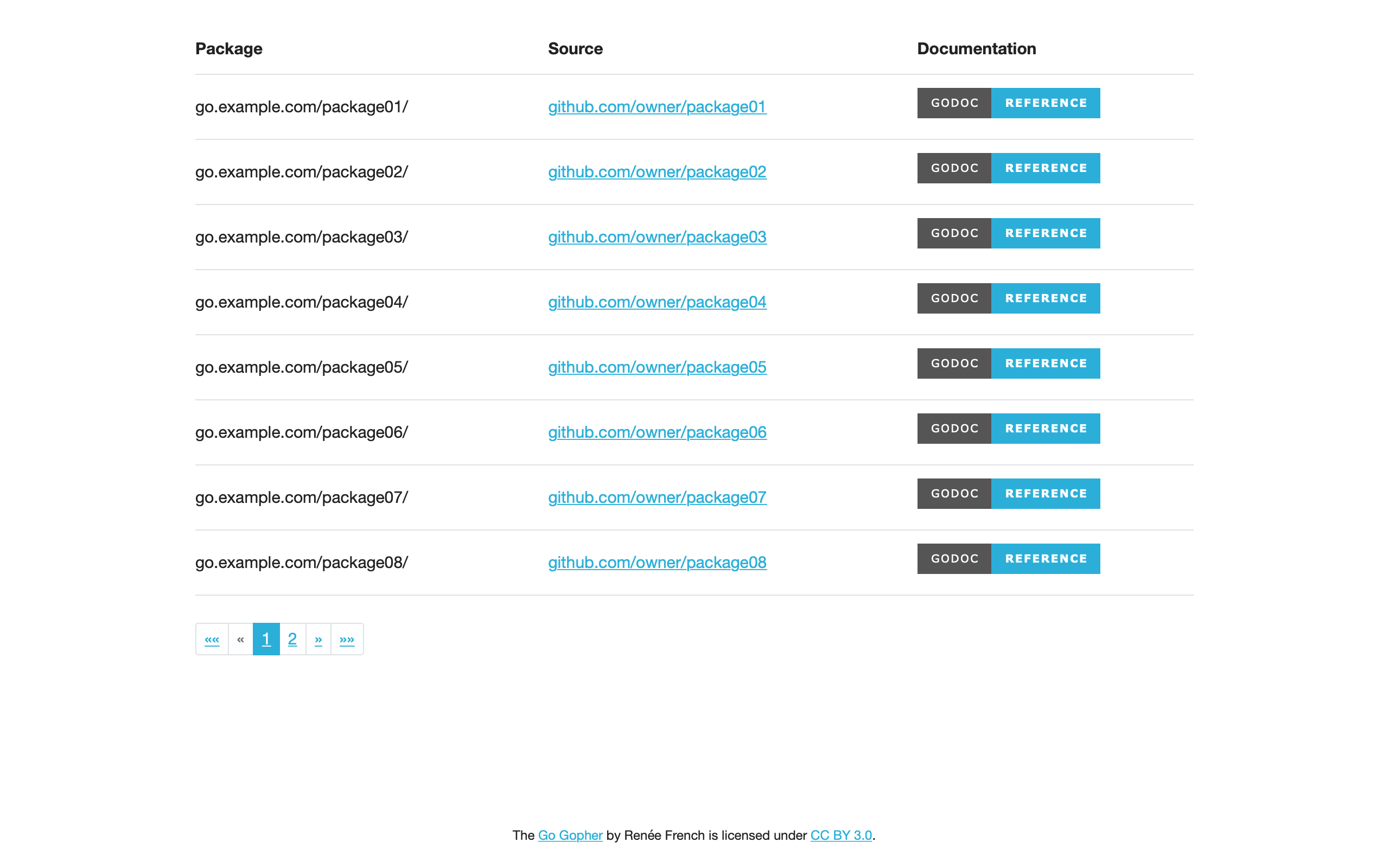The image size is (1389, 868).
Task: Jump to last page with double-right arrows
Action: [x=347, y=639]
